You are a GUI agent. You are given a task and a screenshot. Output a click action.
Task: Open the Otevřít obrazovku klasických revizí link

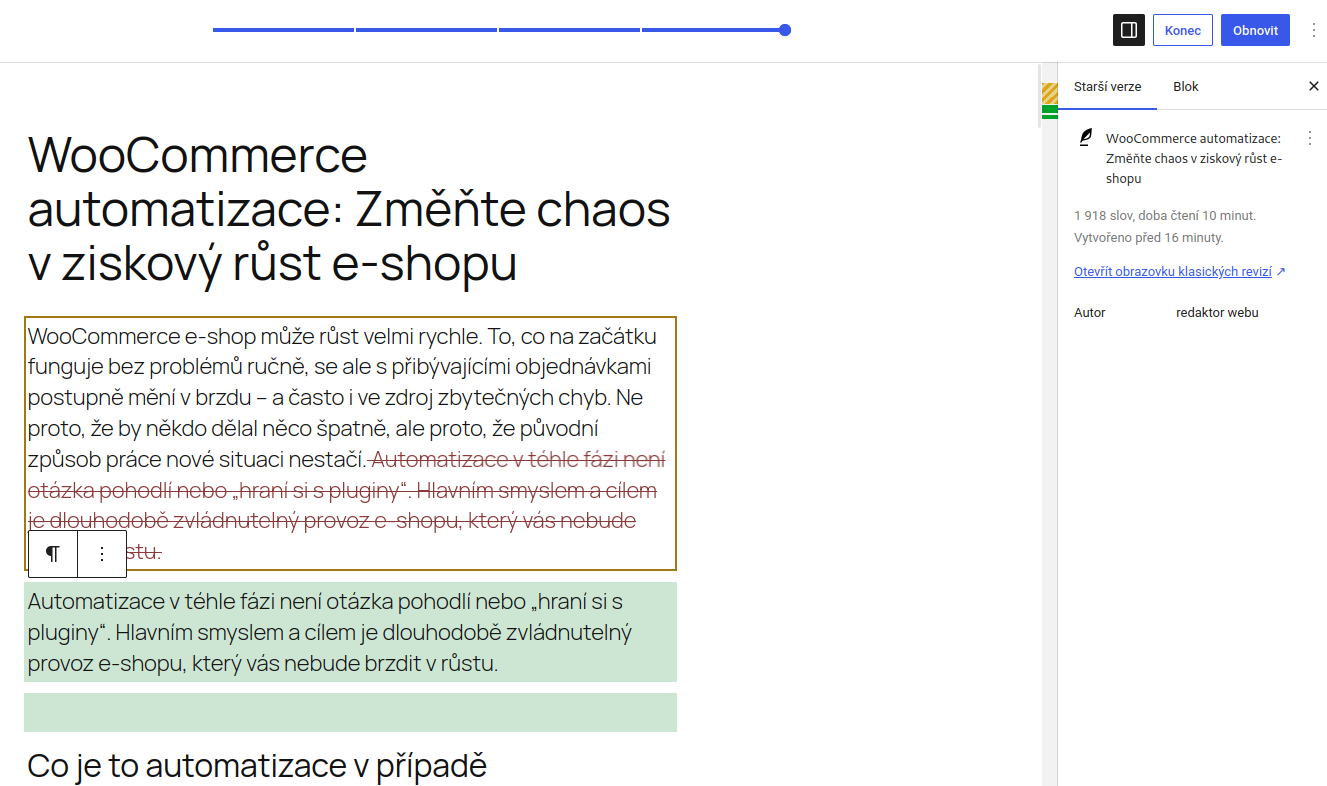click(1180, 272)
